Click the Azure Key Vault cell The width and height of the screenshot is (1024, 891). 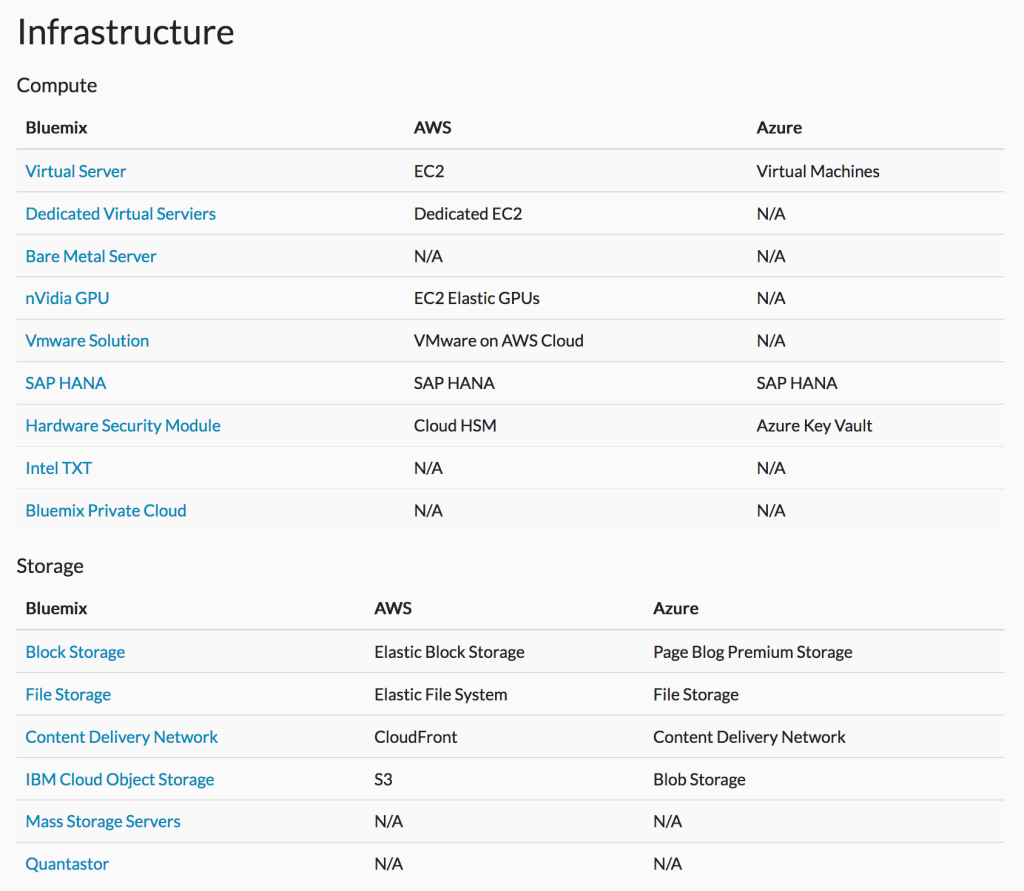click(814, 425)
